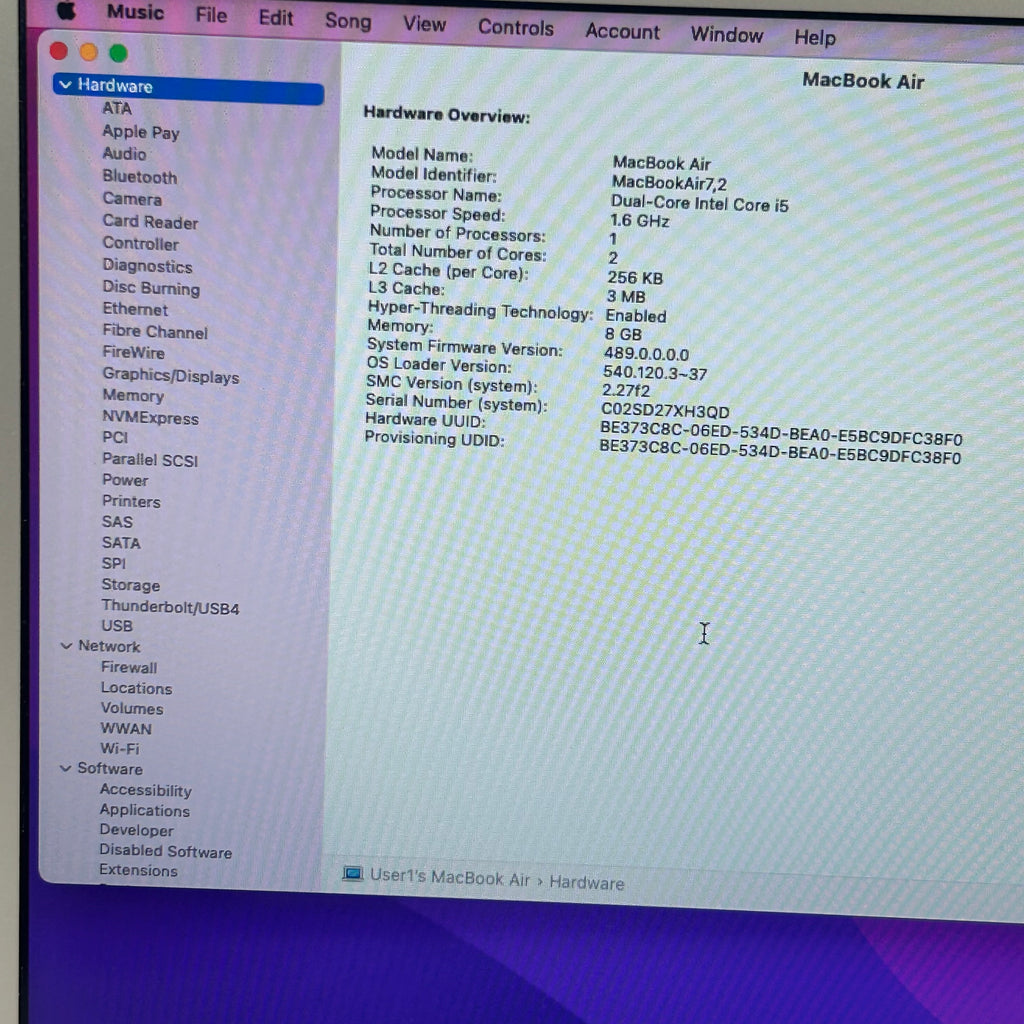Viewport: 1024px width, 1024px height.
Task: Click the 489.0.0.0.0 firmware version
Action: 646,354
